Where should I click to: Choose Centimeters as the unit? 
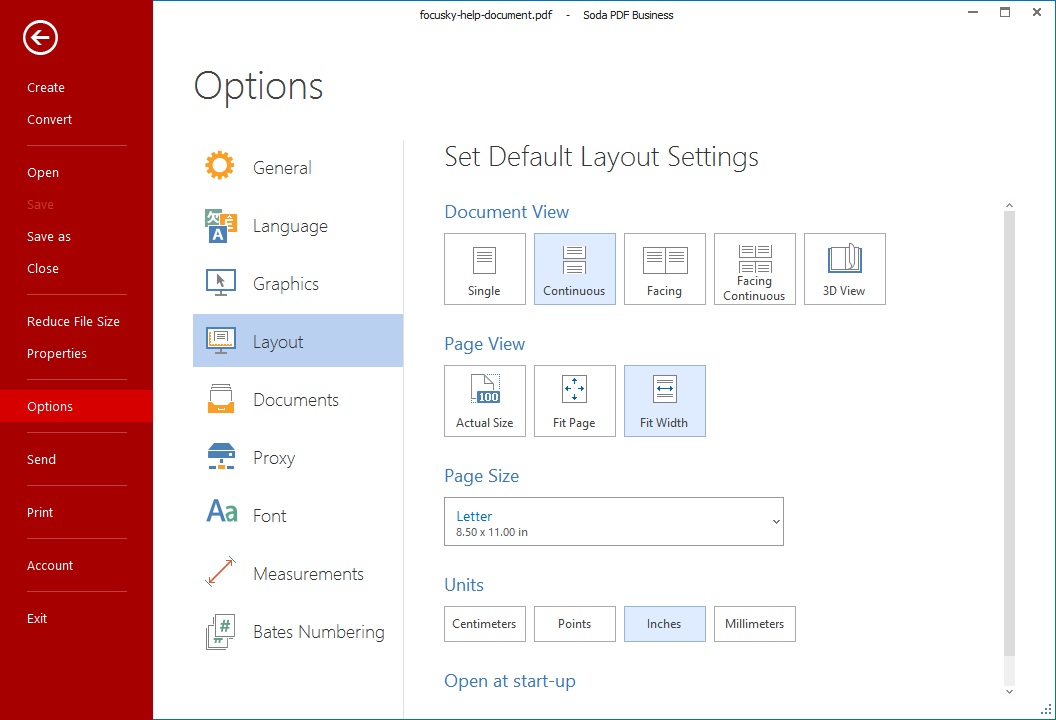484,624
